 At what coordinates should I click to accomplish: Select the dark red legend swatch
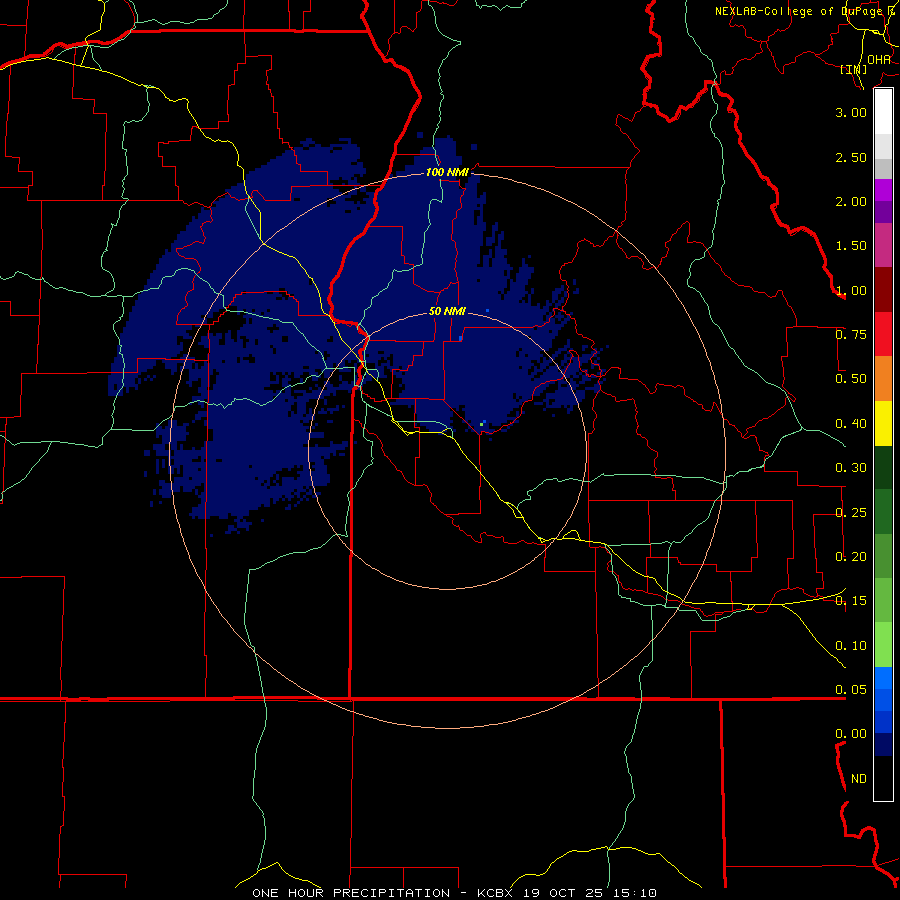coord(883,290)
